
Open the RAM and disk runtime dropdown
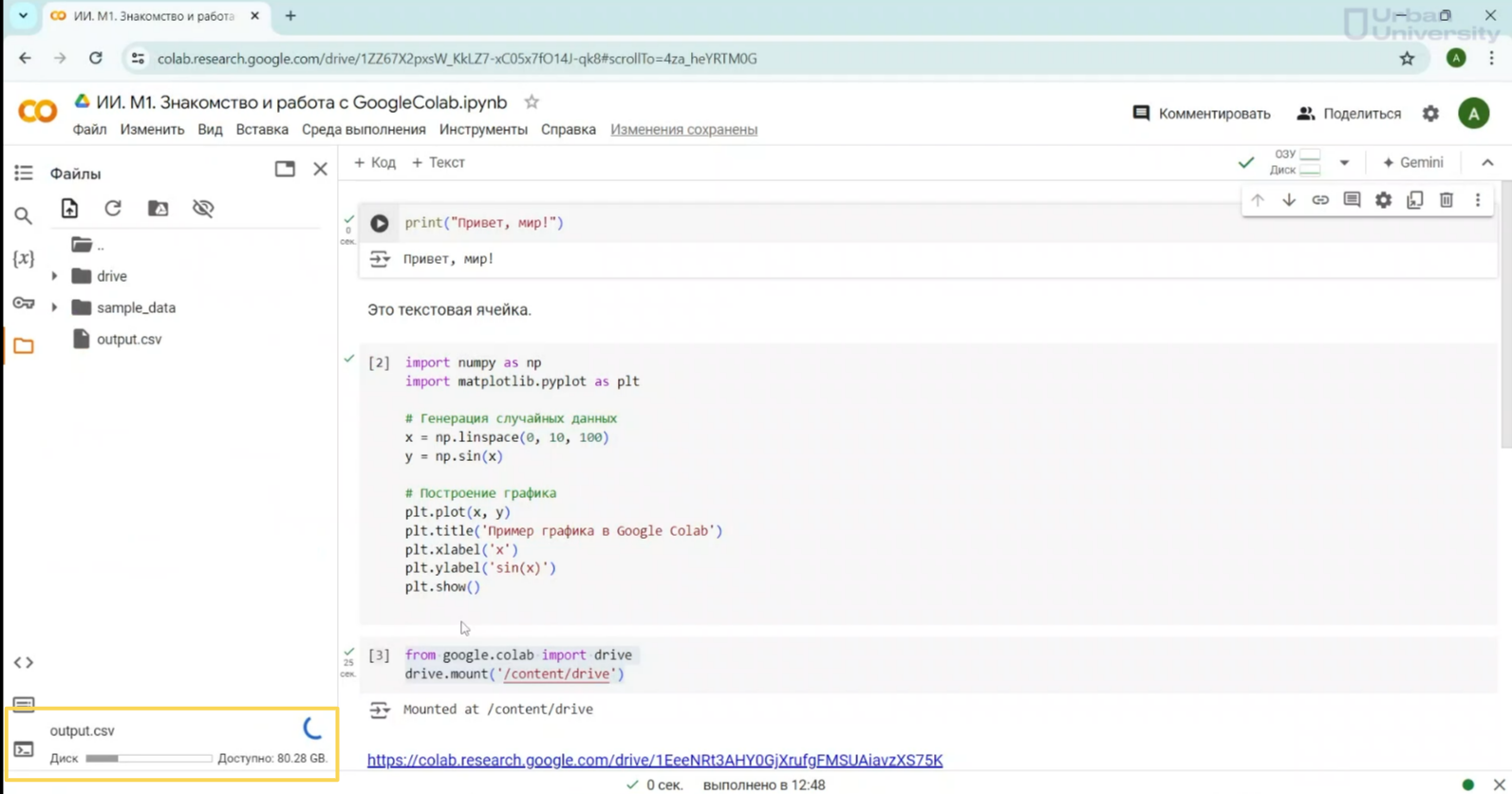(x=1344, y=163)
